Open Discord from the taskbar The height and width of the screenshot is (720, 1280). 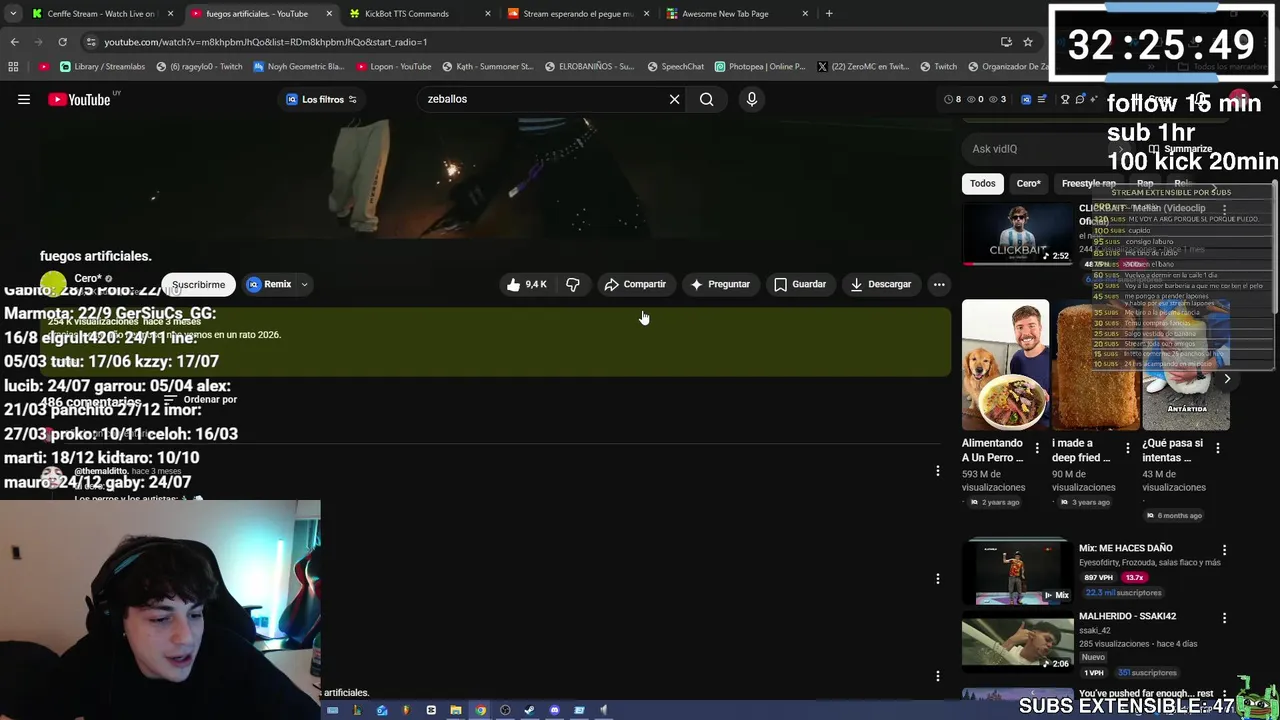554,710
